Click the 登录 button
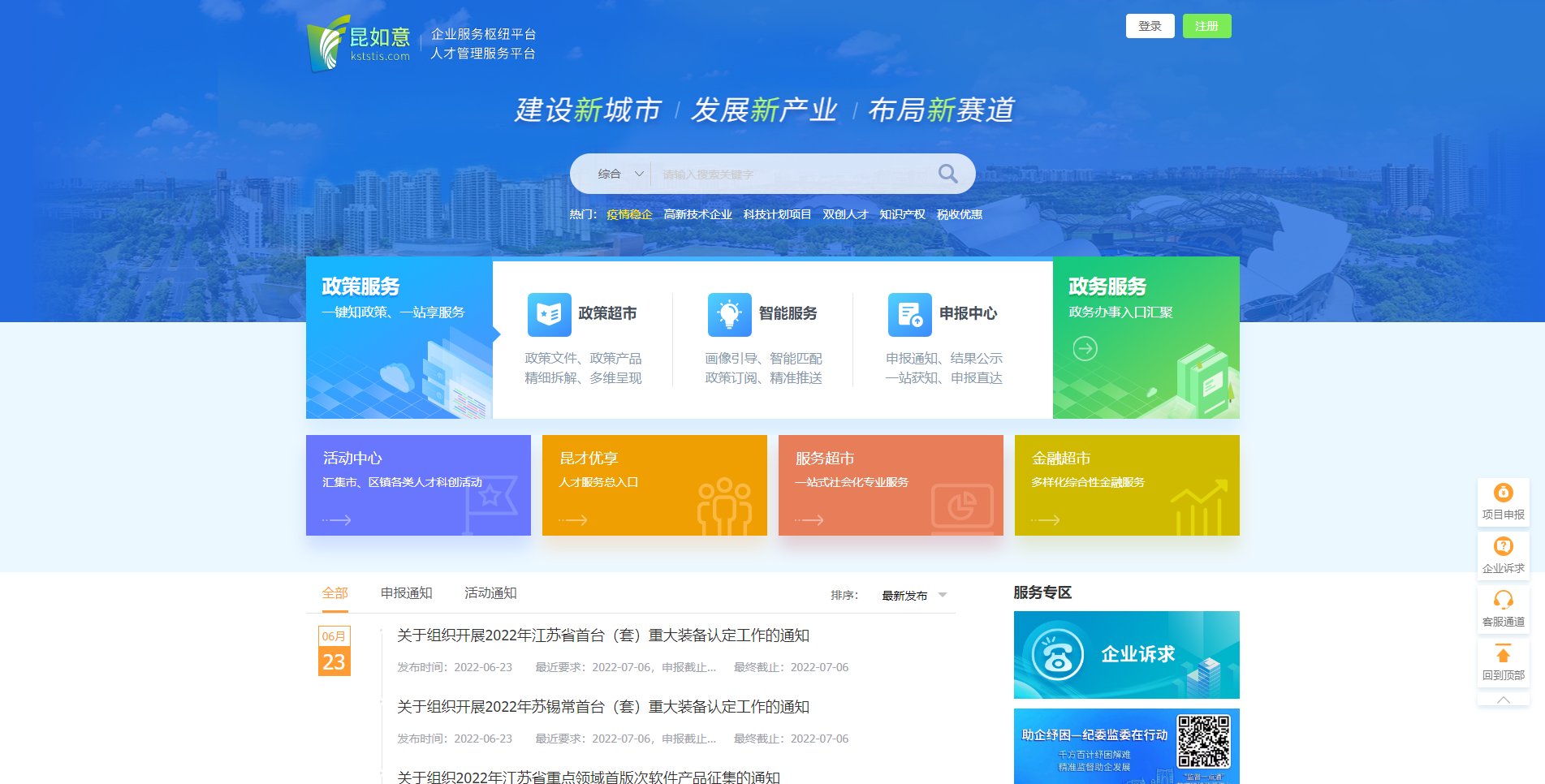The width and height of the screenshot is (1545, 784). point(1150,26)
